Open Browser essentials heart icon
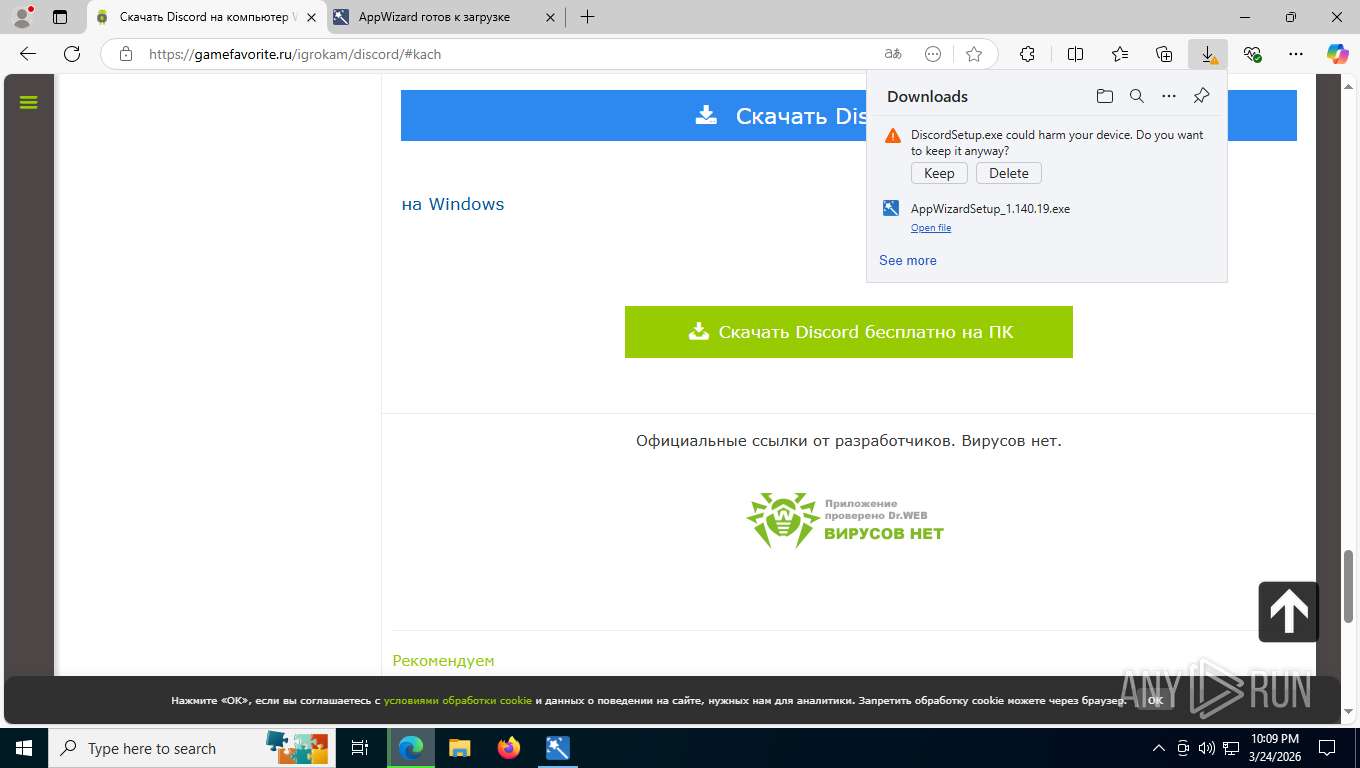This screenshot has width=1360, height=768. tap(1252, 54)
